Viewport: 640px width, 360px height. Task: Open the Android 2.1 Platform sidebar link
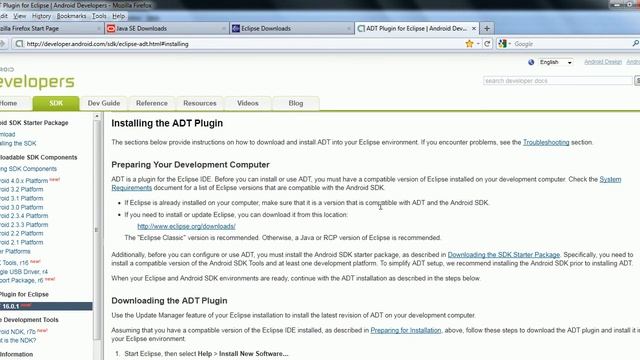[22, 242]
